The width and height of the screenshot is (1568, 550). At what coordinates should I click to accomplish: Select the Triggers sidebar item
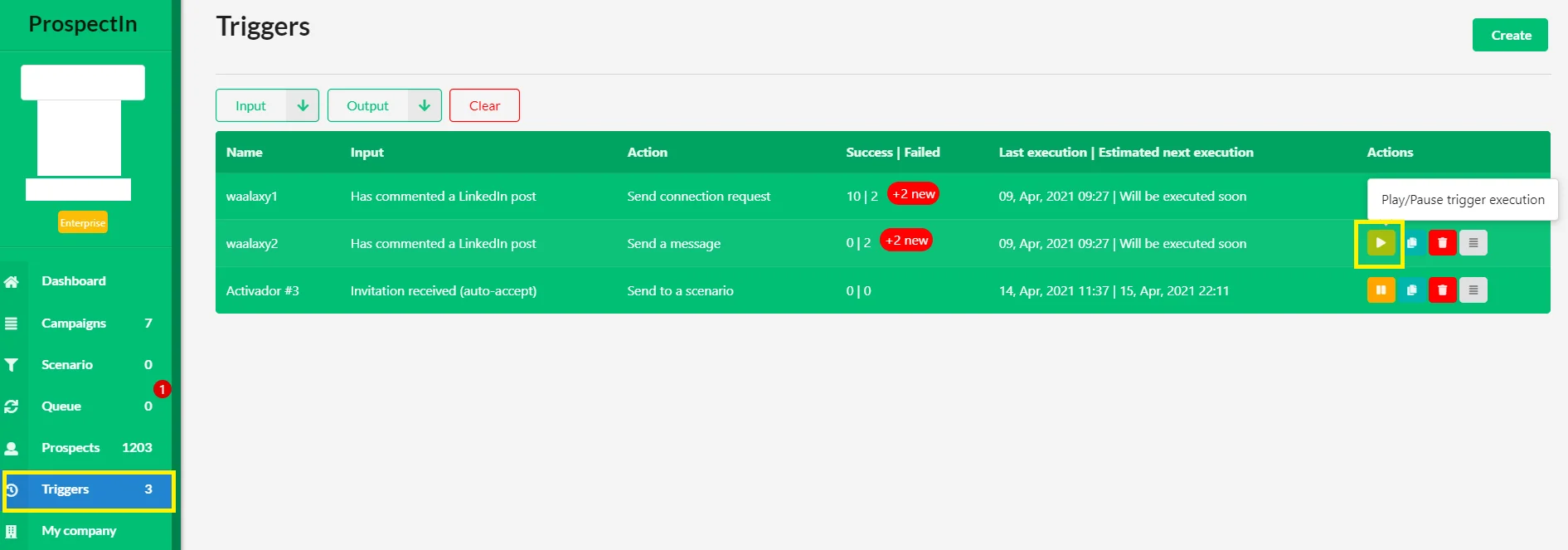[x=89, y=489]
